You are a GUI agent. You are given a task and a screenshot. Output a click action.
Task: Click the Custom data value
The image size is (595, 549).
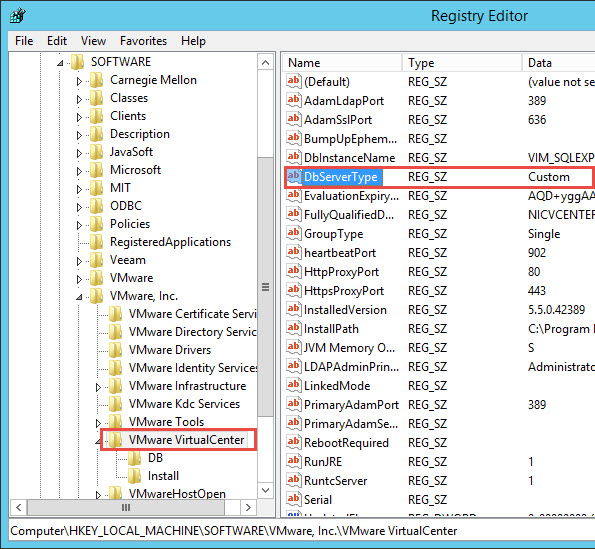tap(549, 177)
